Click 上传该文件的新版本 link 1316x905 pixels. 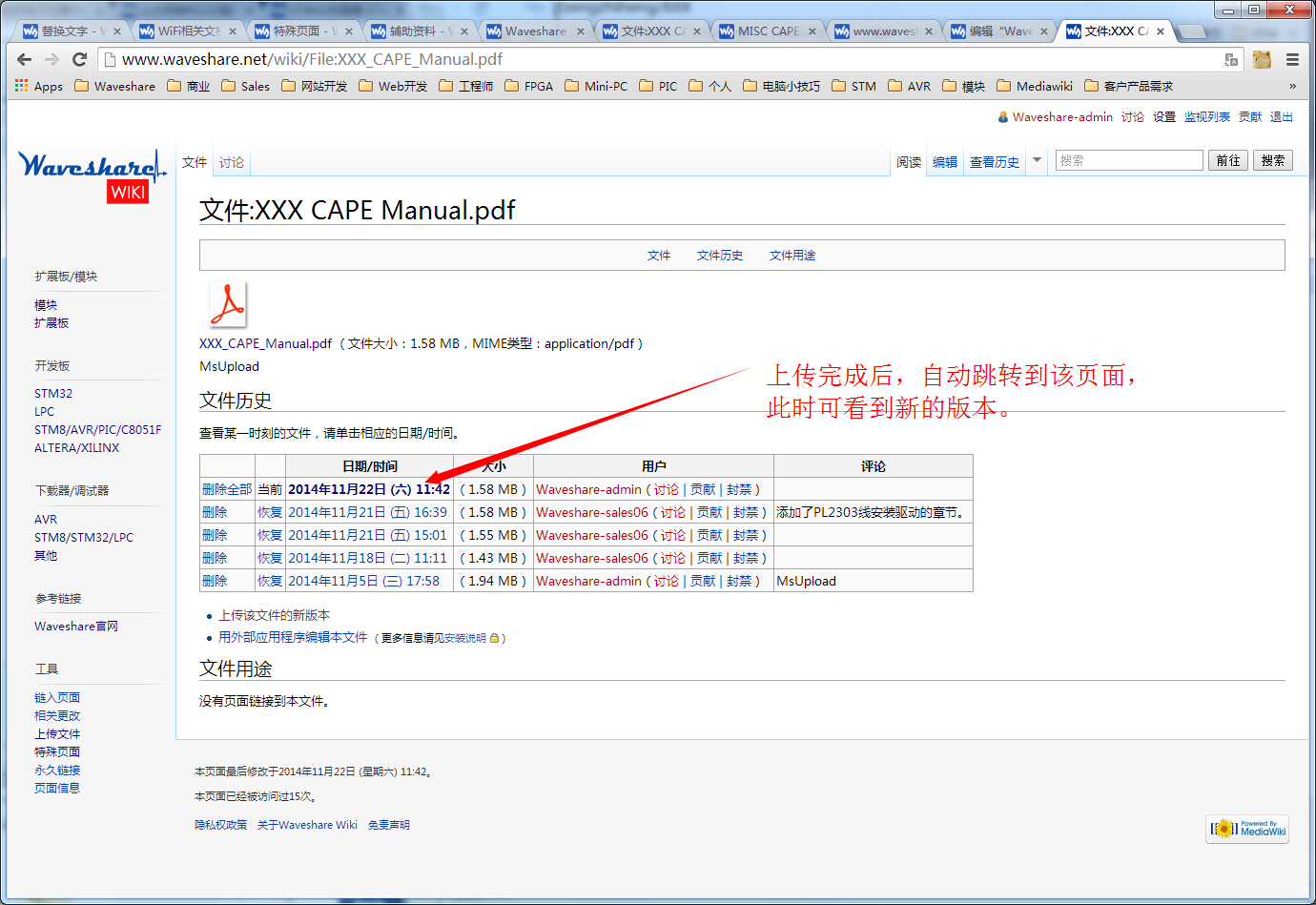274,616
